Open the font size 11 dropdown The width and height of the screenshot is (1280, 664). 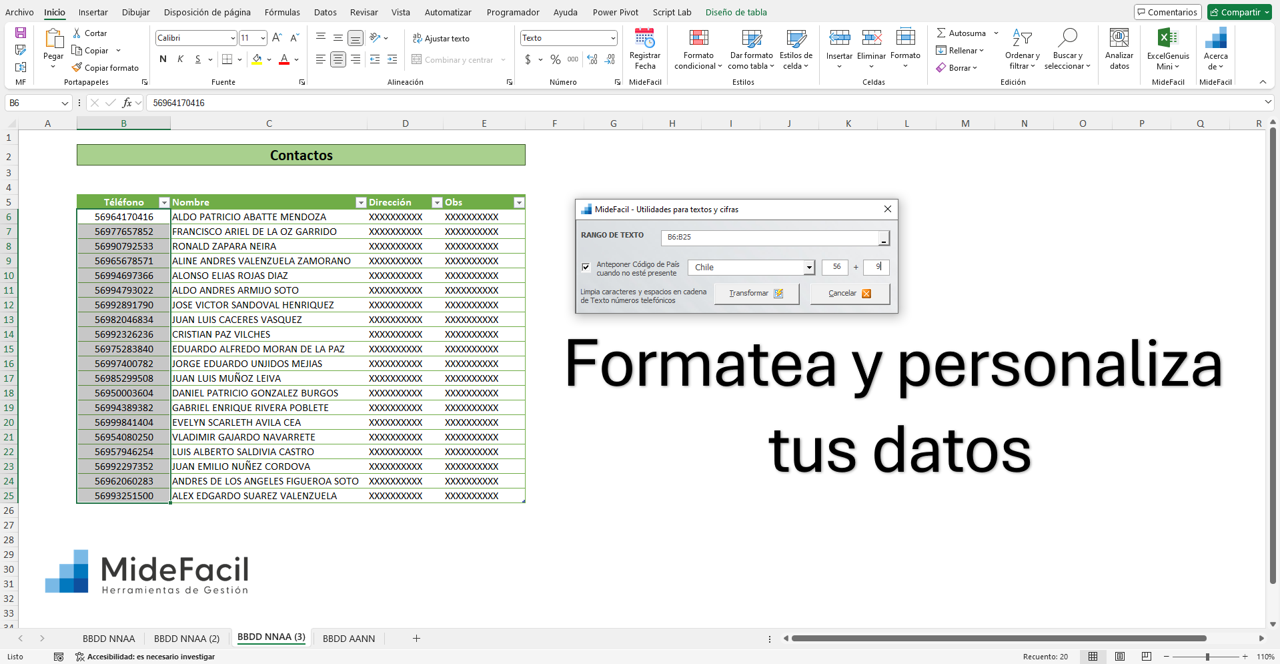pyautogui.click(x=263, y=38)
